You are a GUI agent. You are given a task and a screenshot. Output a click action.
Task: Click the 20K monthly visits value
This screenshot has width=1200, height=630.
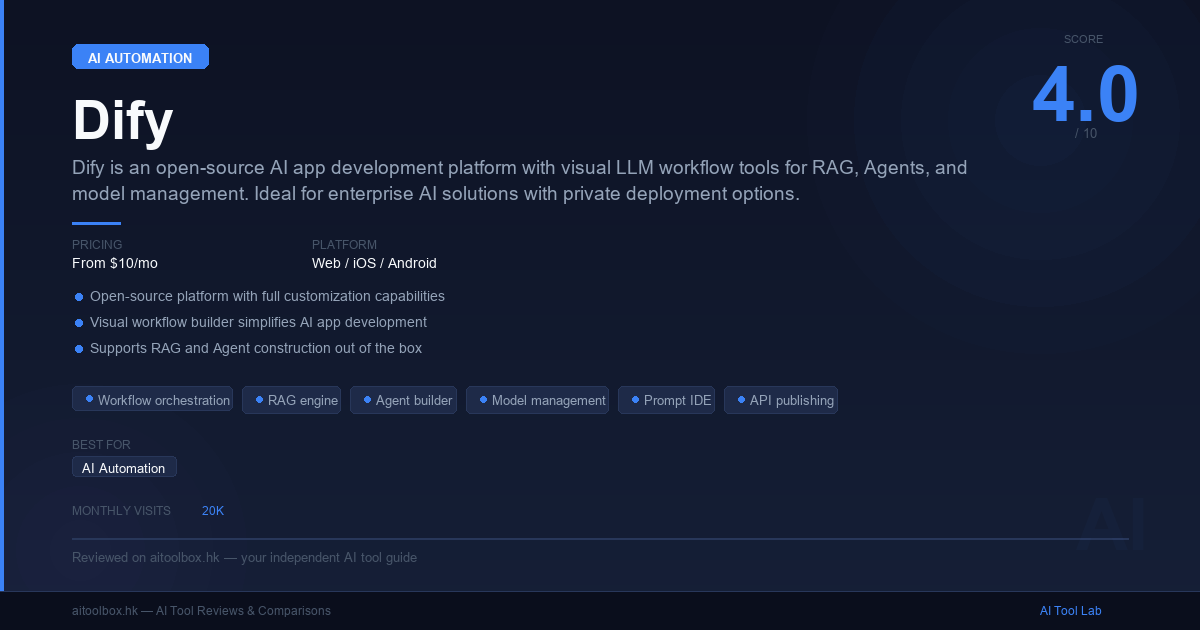pos(213,511)
